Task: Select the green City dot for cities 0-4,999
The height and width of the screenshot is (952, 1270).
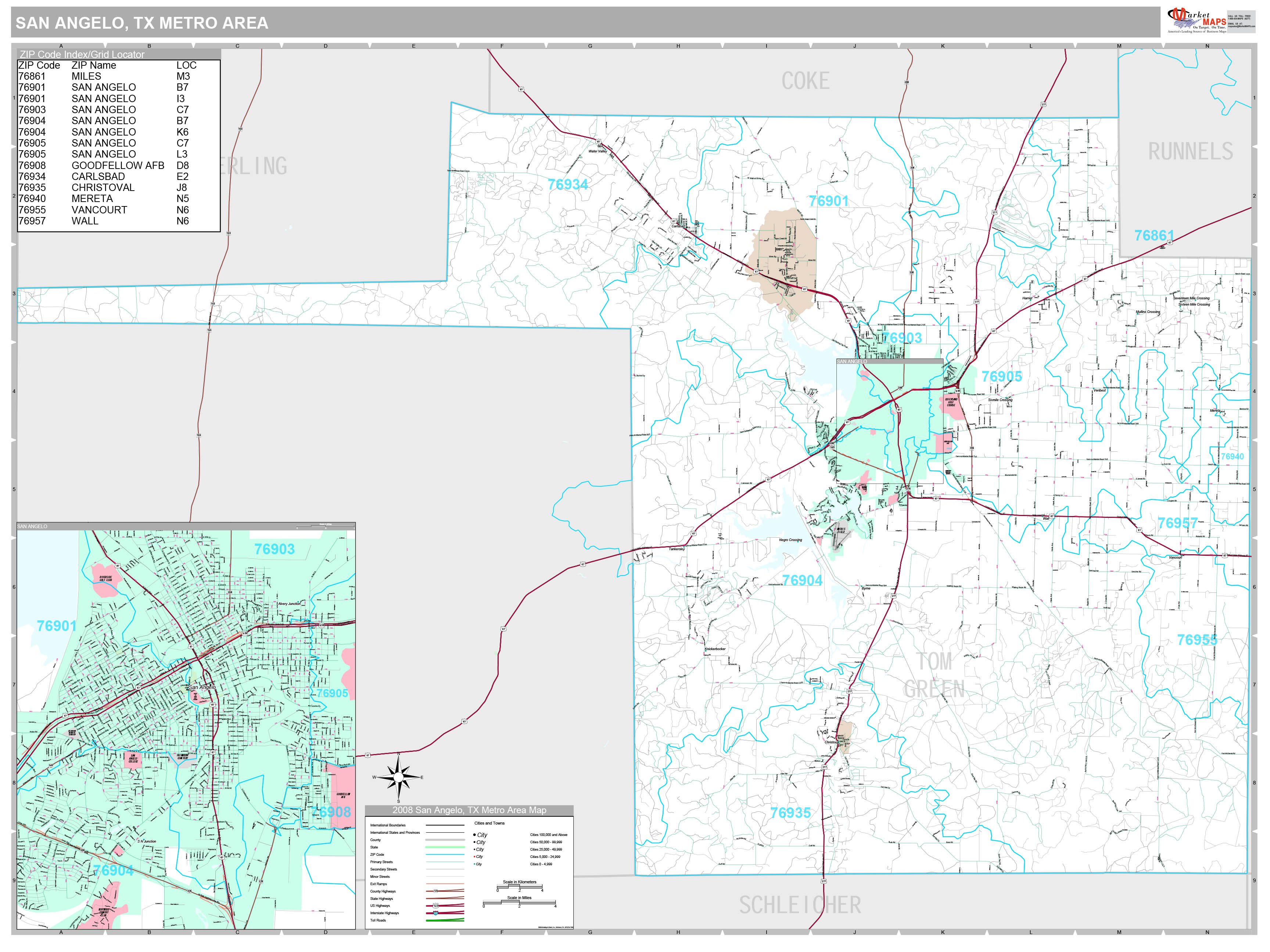Action: pyautogui.click(x=474, y=863)
